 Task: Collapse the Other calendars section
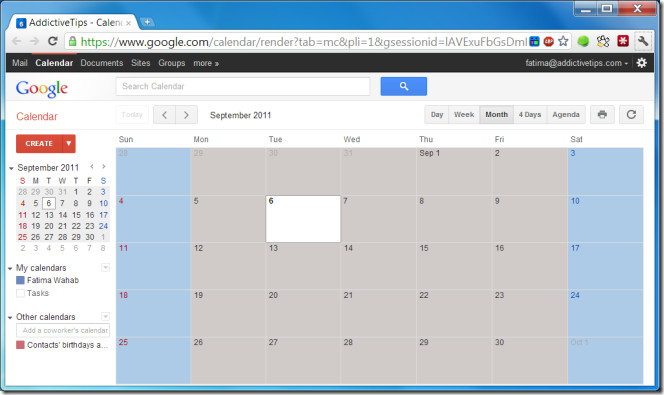point(10,318)
